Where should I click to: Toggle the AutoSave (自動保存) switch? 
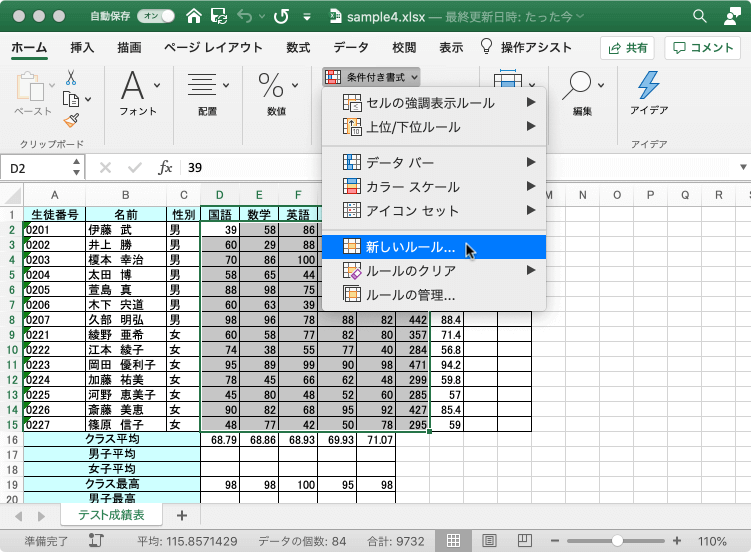[158, 16]
